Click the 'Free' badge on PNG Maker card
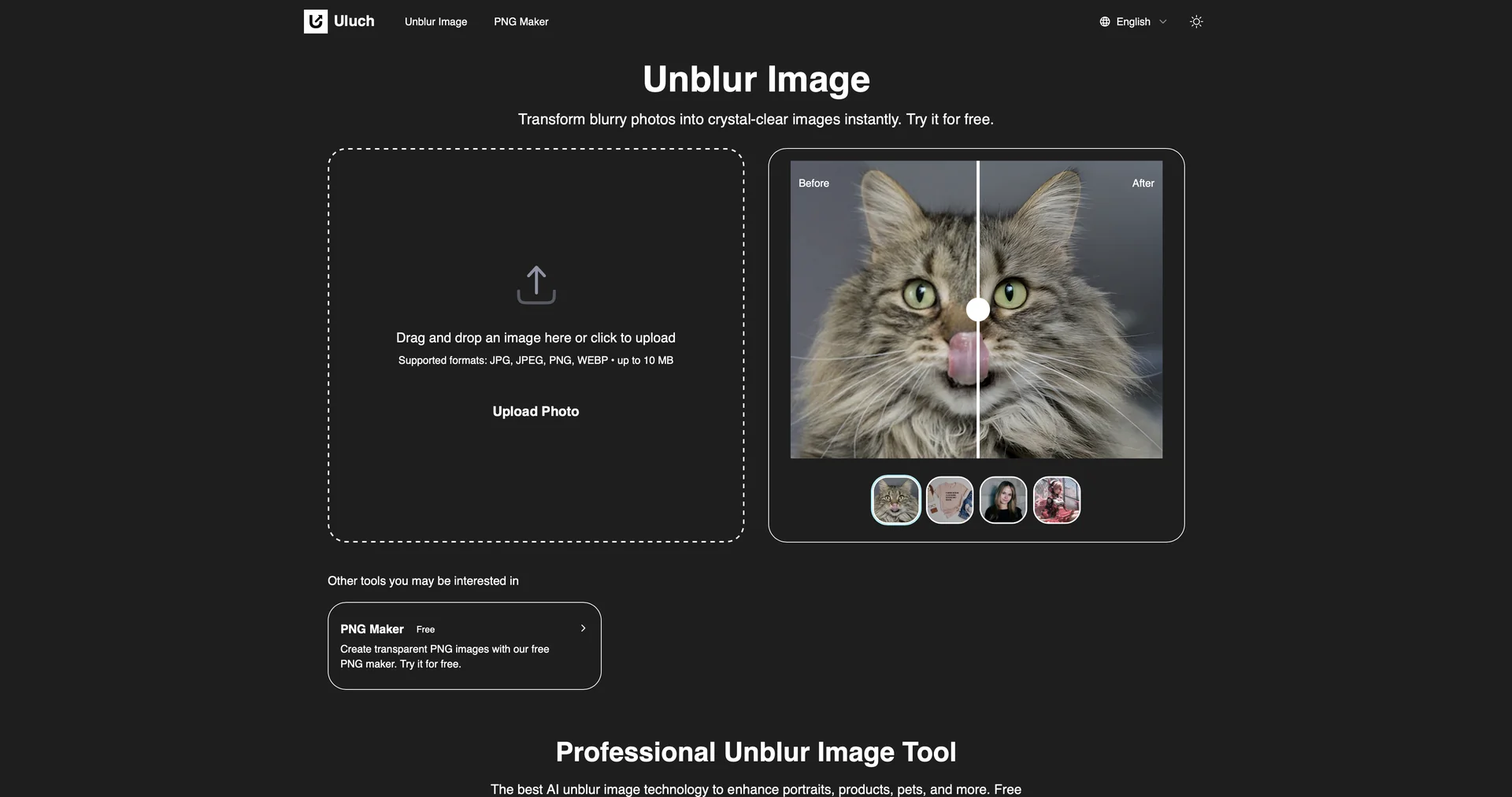 [x=425, y=629]
